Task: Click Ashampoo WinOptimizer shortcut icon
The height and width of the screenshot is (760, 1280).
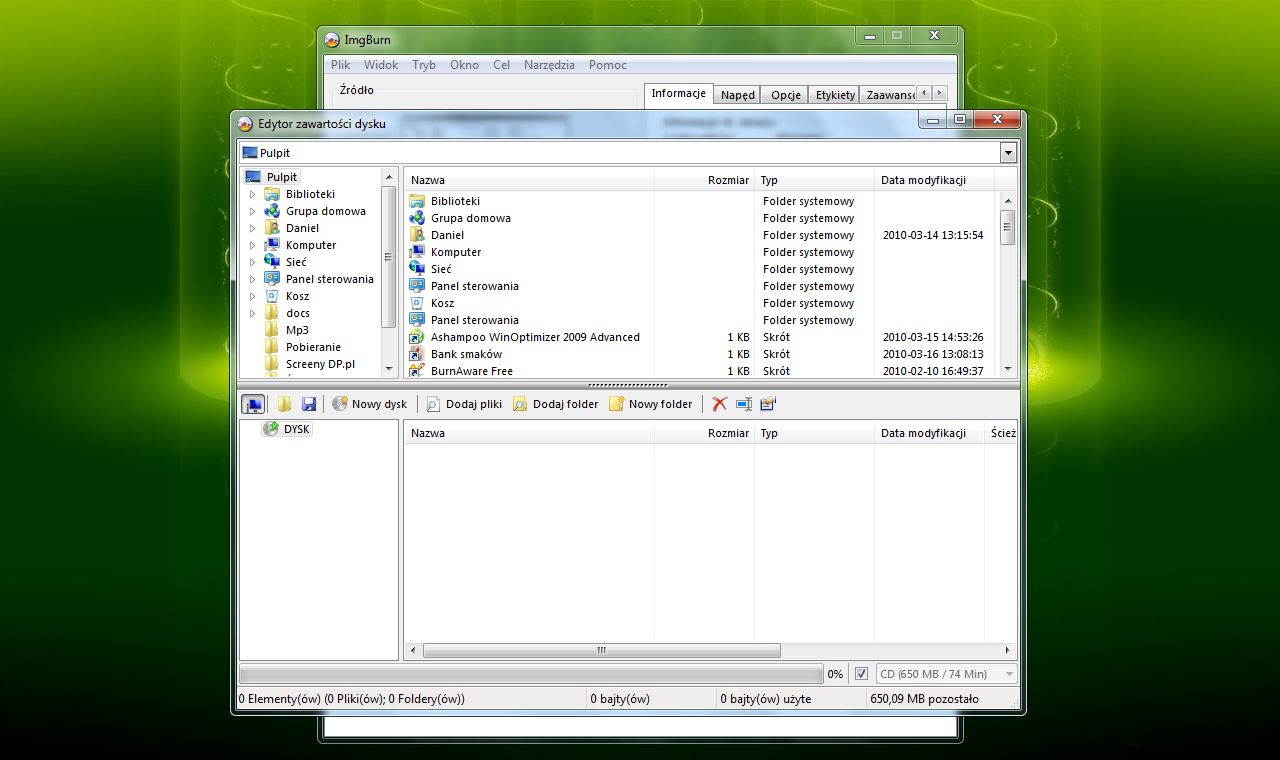Action: [417, 337]
